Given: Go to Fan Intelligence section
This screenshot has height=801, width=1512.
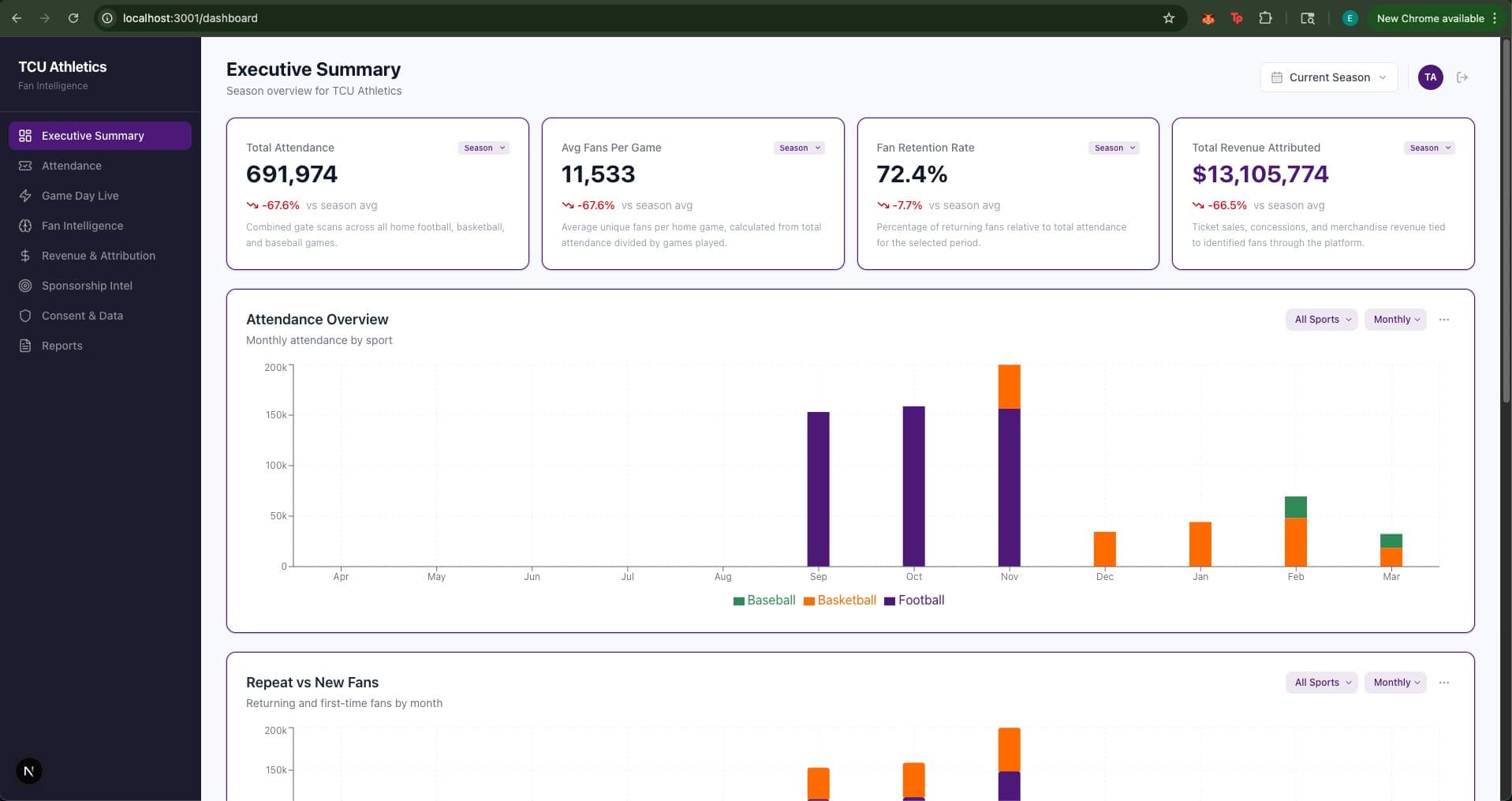Looking at the screenshot, I should [100, 226].
